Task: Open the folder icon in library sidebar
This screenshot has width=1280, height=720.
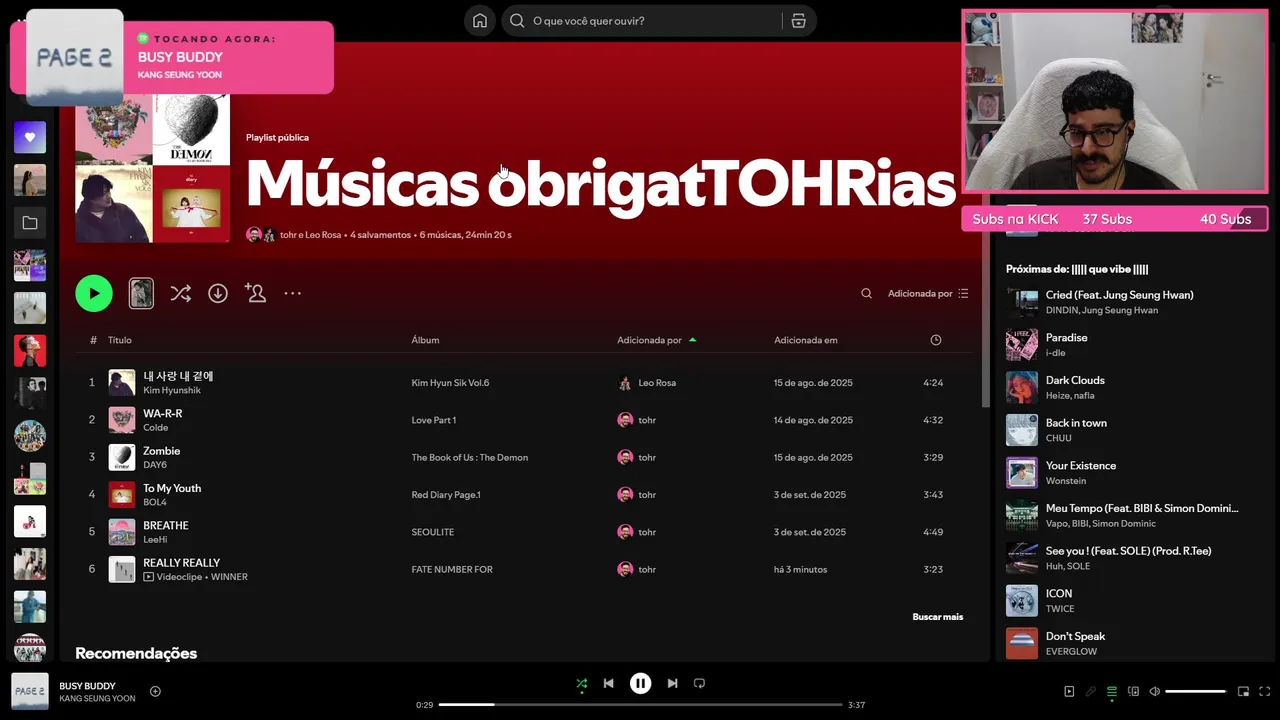Action: click(30, 223)
